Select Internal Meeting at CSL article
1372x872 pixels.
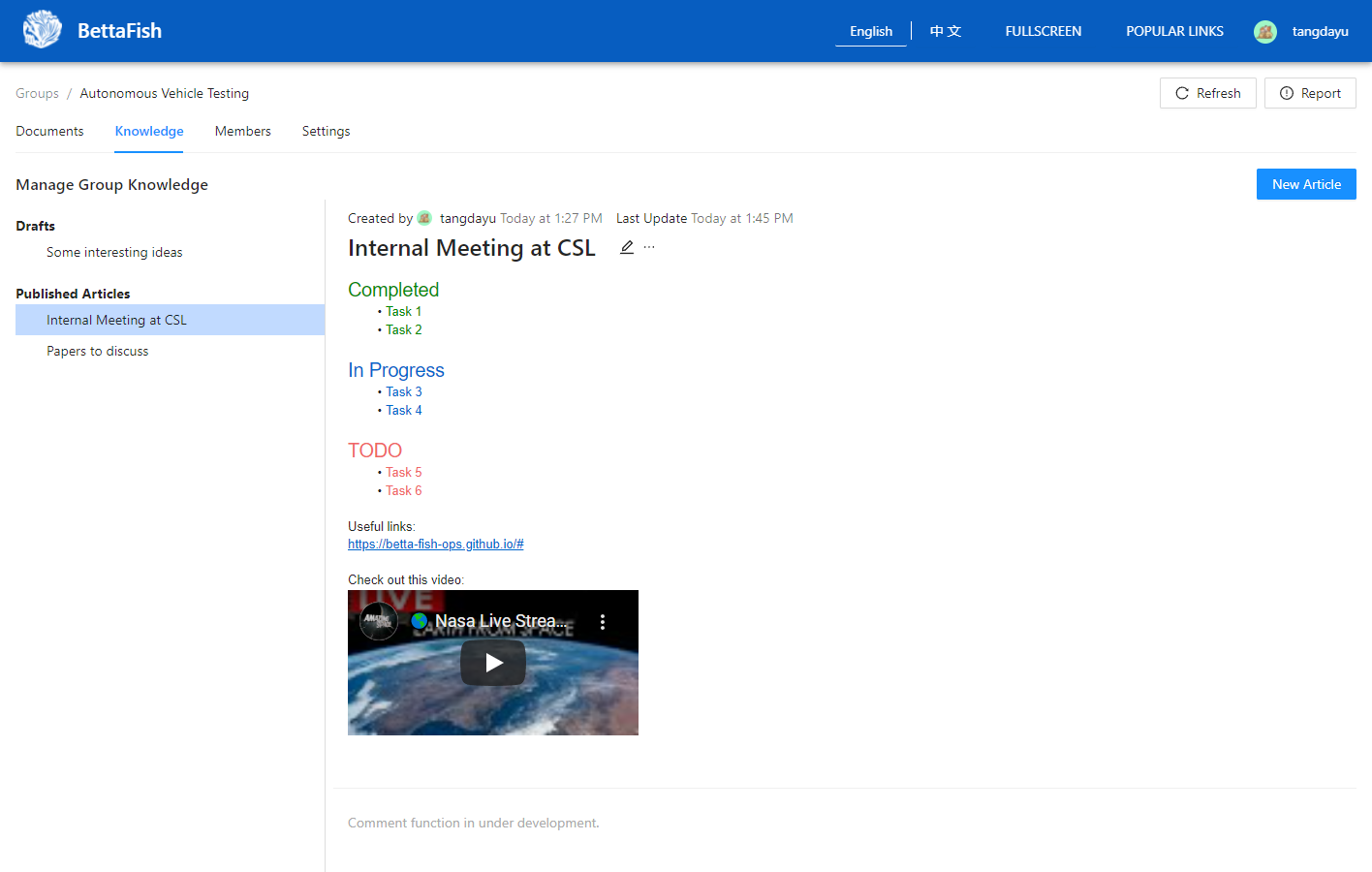pos(170,320)
